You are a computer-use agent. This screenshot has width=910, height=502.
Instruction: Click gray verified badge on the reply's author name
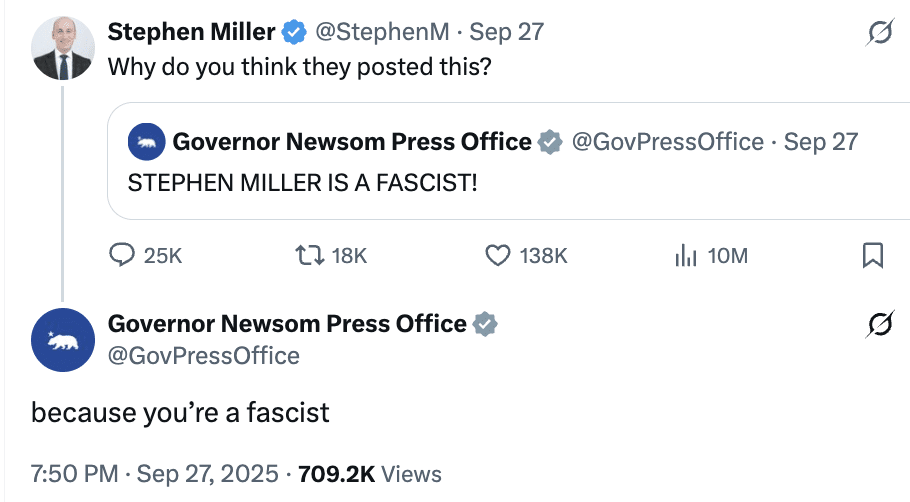(485, 324)
